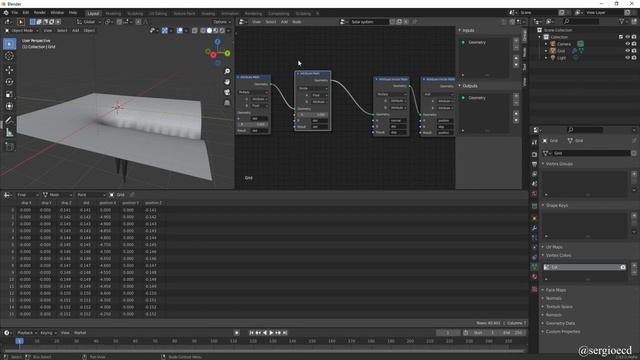Select the Add Cube tool
This screenshot has height=360, width=640.
coord(9,146)
